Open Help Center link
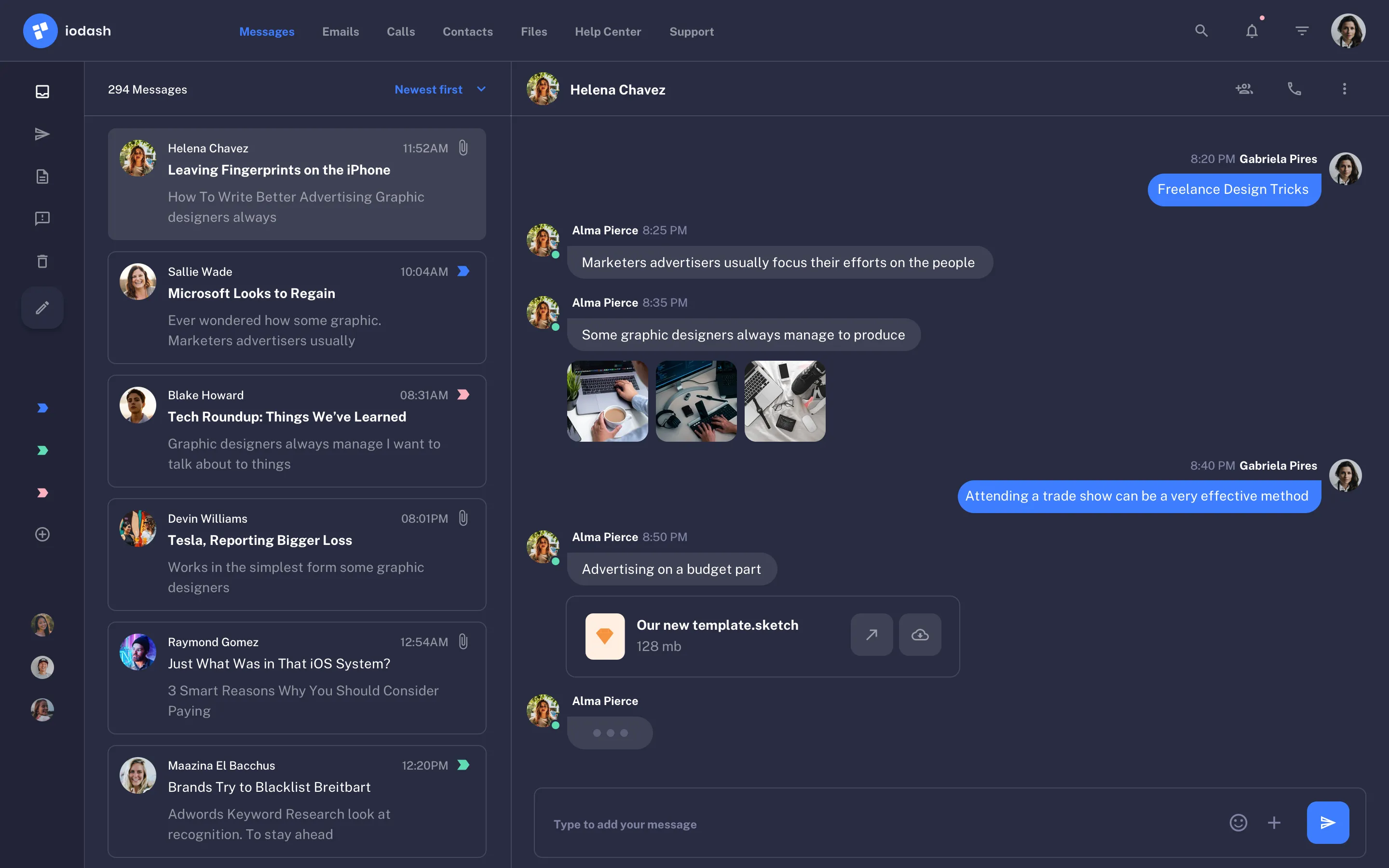Viewport: 1389px width, 868px height. (x=608, y=31)
